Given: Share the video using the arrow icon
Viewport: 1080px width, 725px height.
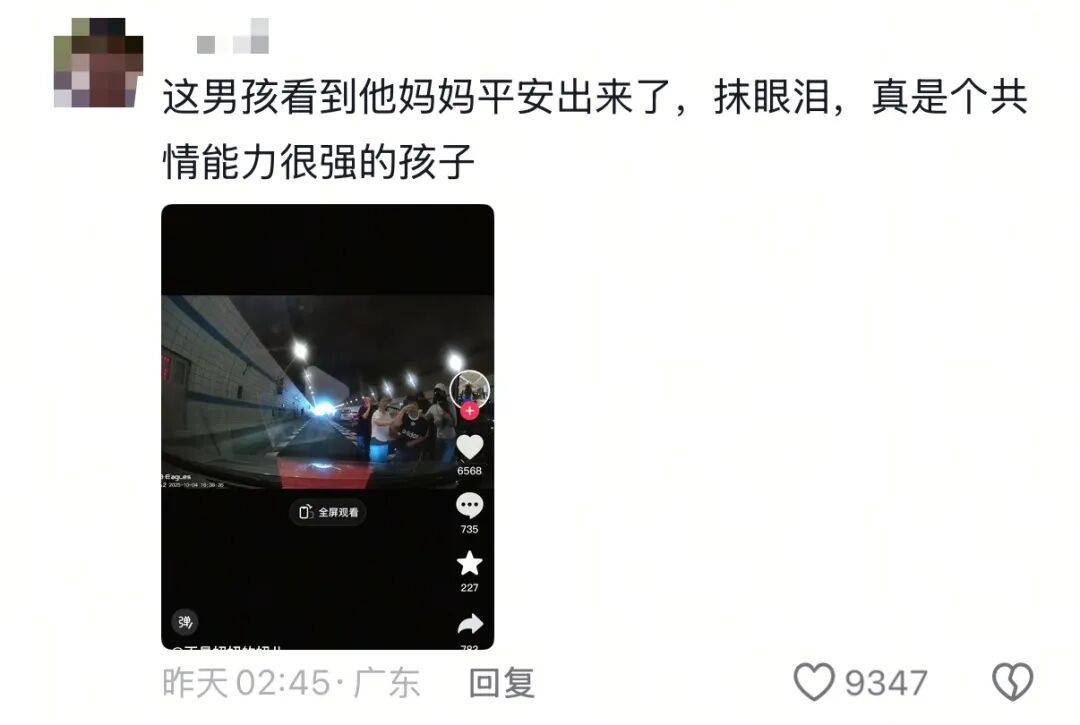Looking at the screenshot, I should [470, 624].
